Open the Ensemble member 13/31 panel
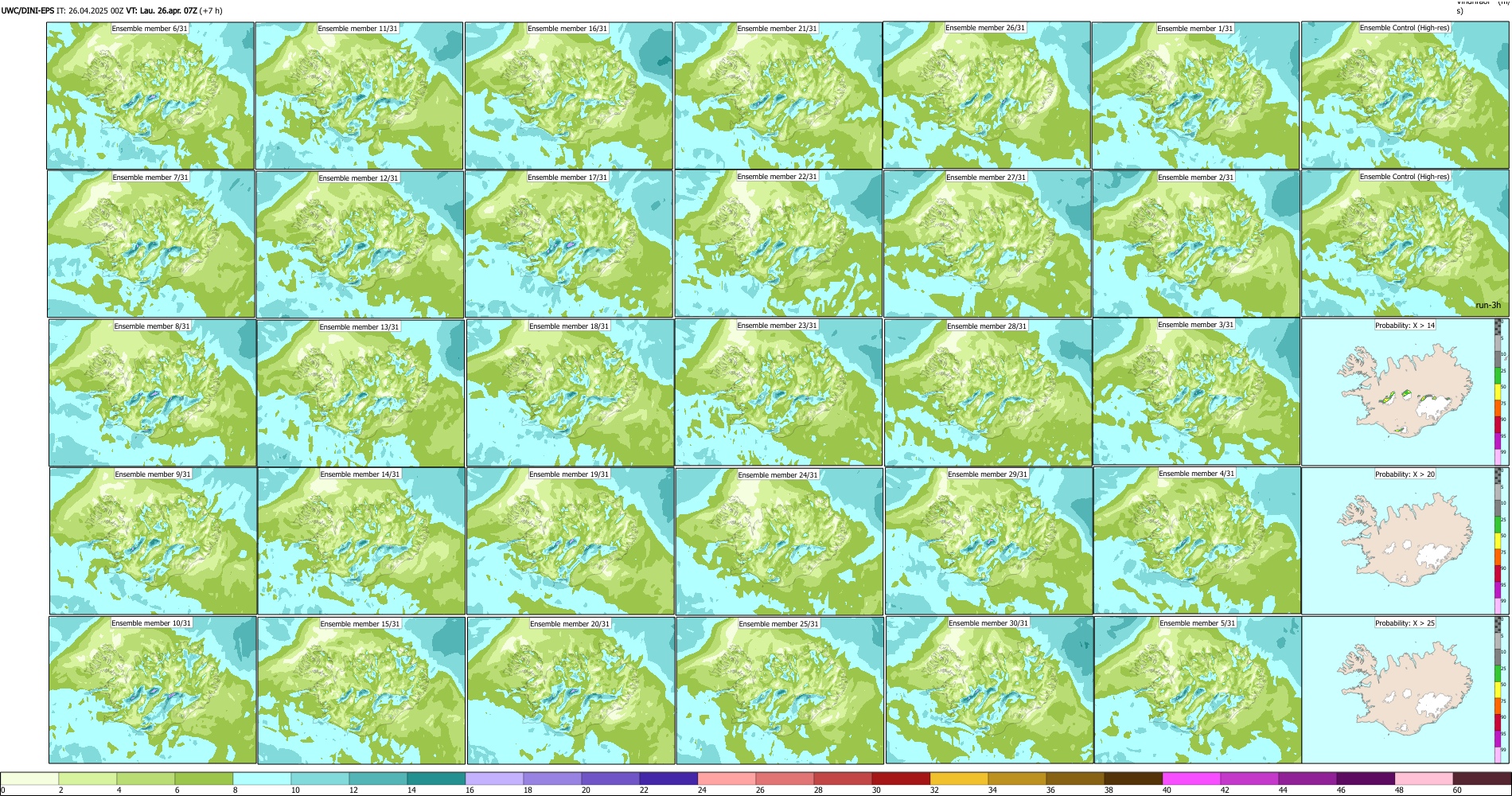Viewport: 1512px width, 796px height. pos(360,393)
